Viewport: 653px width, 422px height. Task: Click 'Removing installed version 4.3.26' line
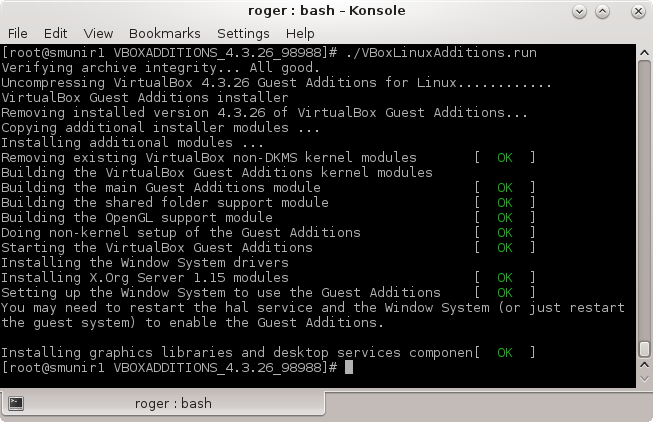264,112
